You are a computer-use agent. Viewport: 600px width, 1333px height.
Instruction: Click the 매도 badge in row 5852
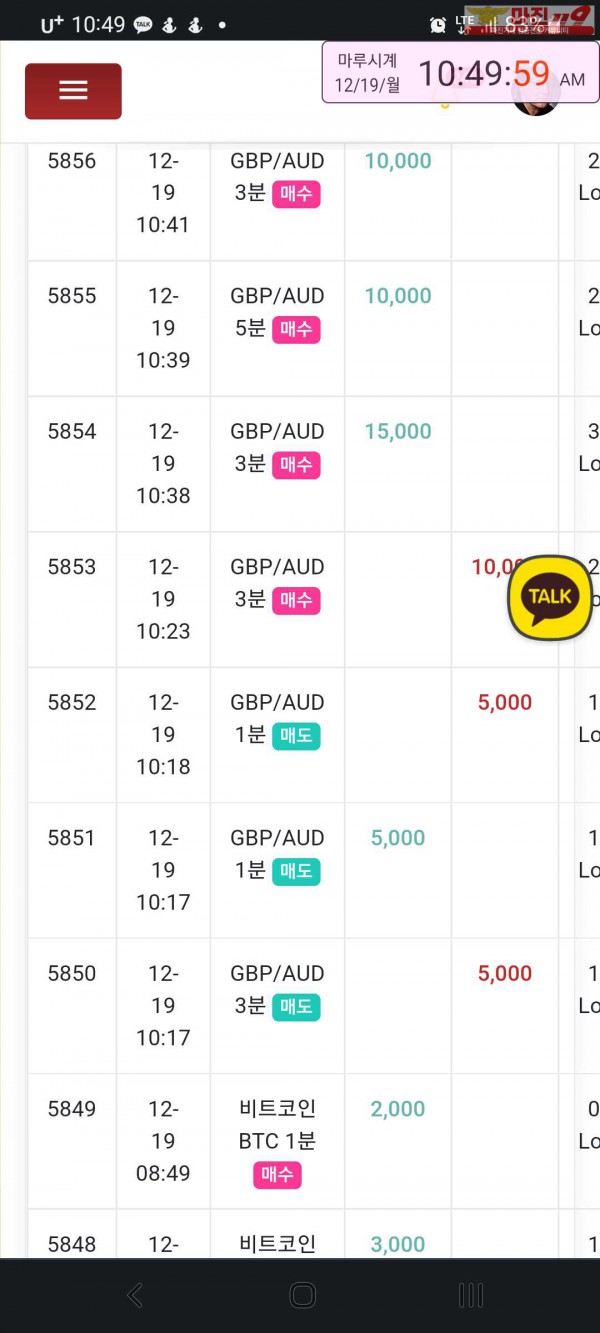[x=296, y=736]
